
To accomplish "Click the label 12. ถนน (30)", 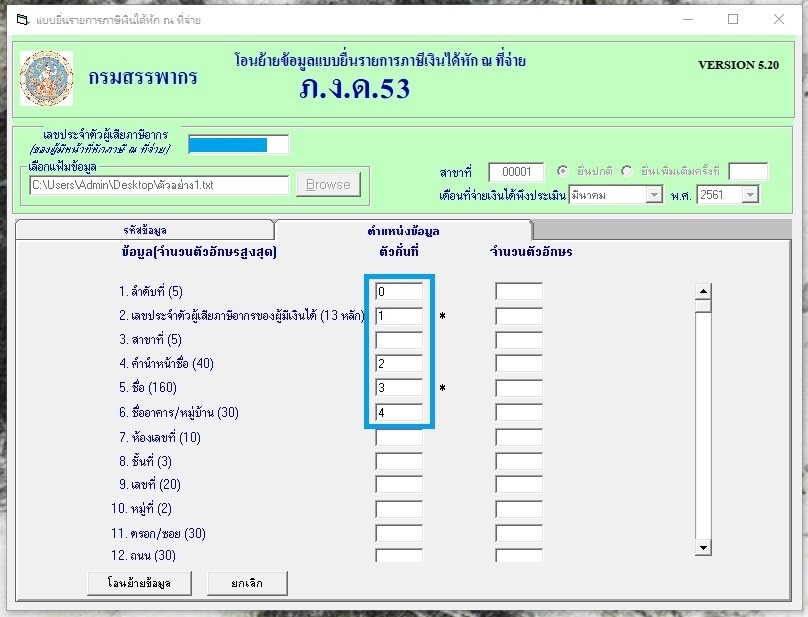I will (143, 556).
